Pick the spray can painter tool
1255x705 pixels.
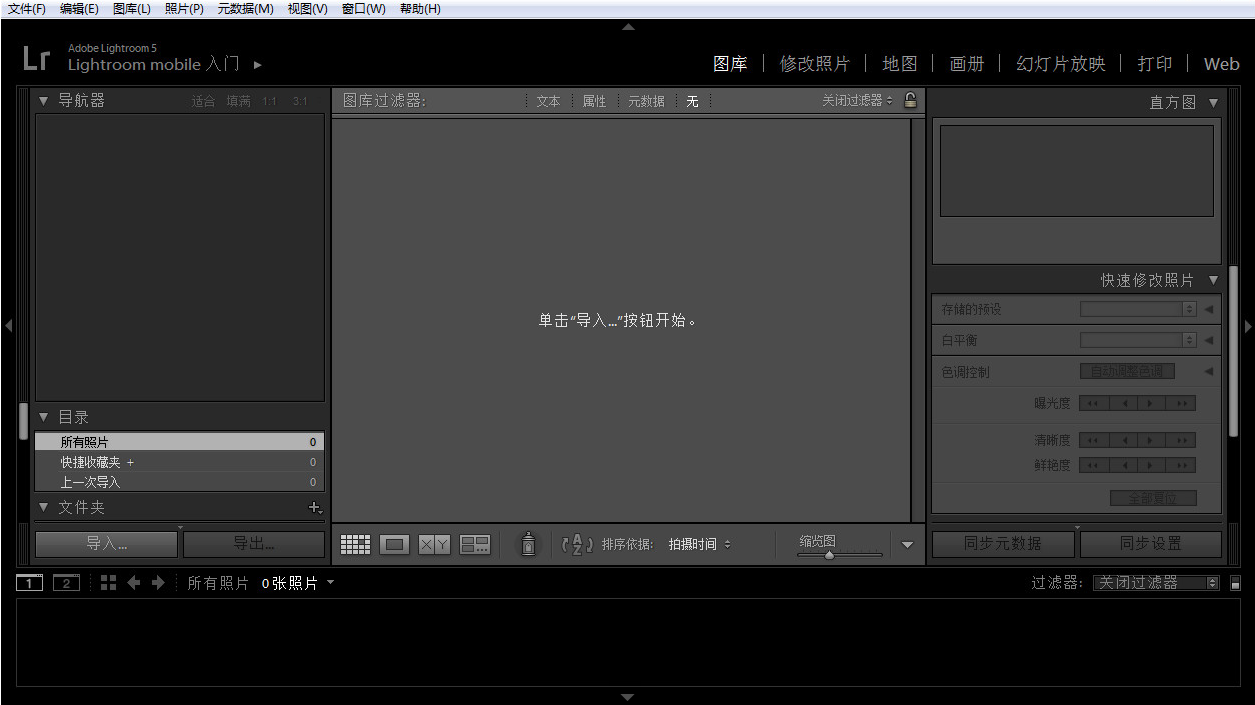pyautogui.click(x=529, y=544)
